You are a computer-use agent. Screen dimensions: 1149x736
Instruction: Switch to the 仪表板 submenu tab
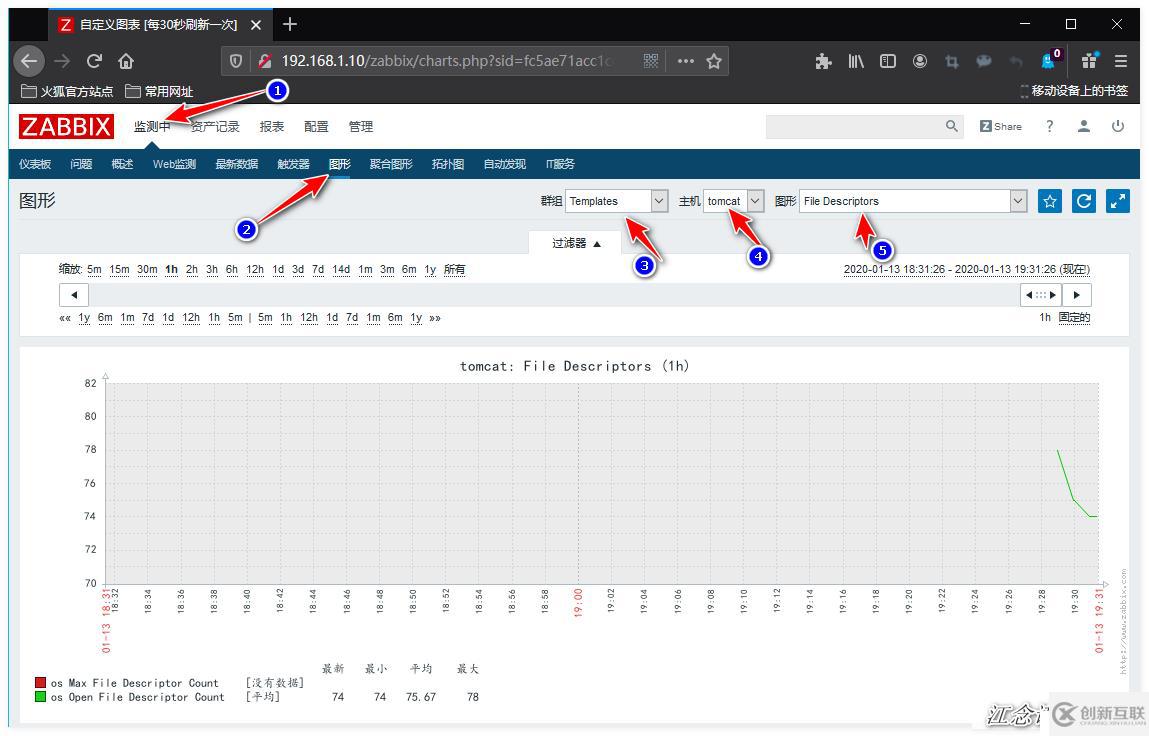coord(34,163)
